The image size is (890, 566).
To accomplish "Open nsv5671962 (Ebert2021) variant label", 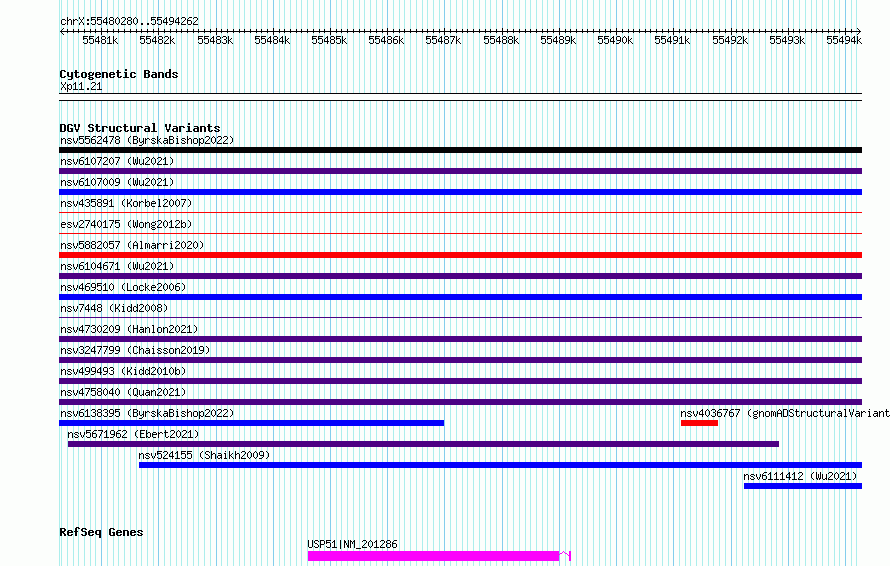I will coord(133,434).
